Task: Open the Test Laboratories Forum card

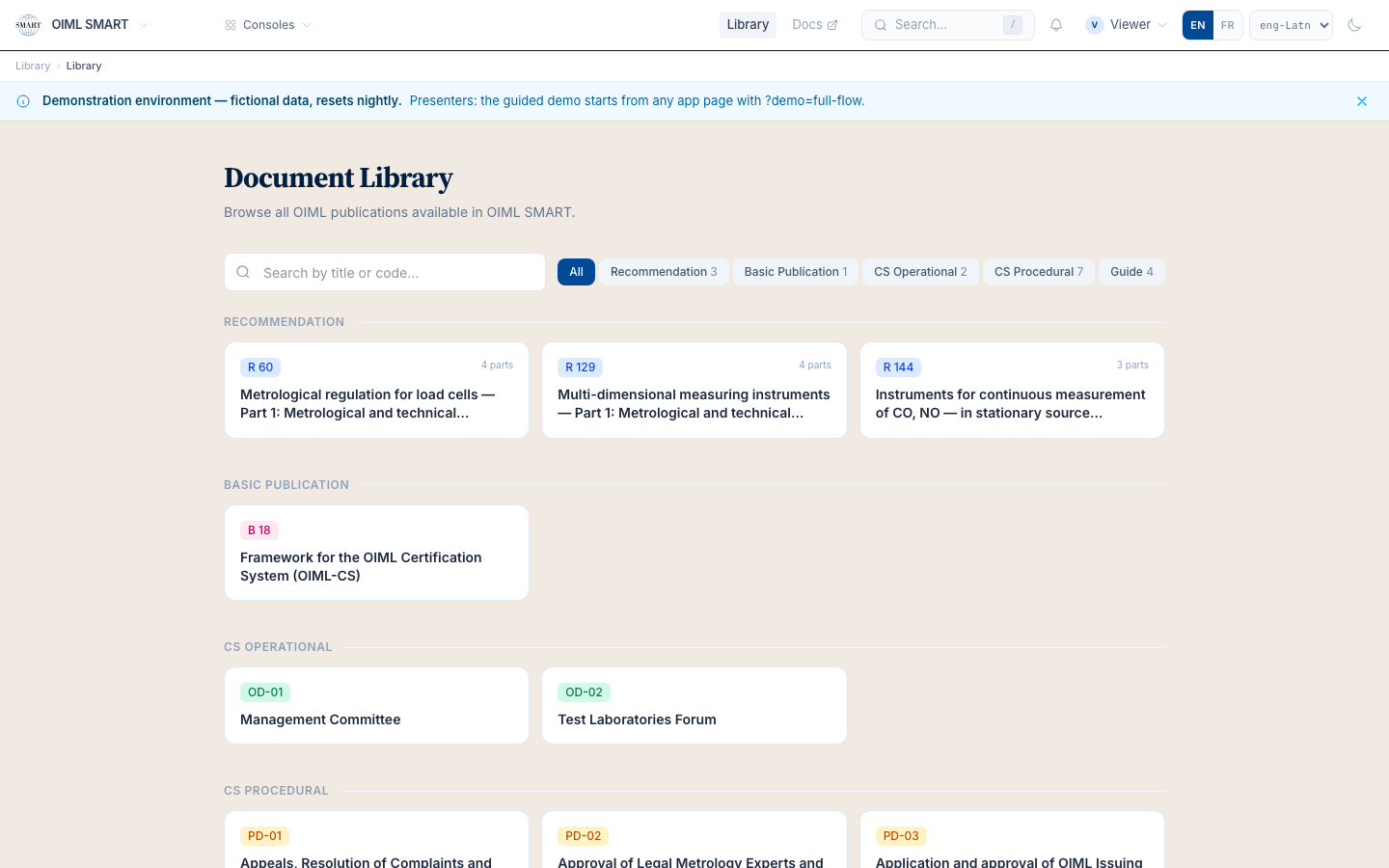Action: pos(694,705)
